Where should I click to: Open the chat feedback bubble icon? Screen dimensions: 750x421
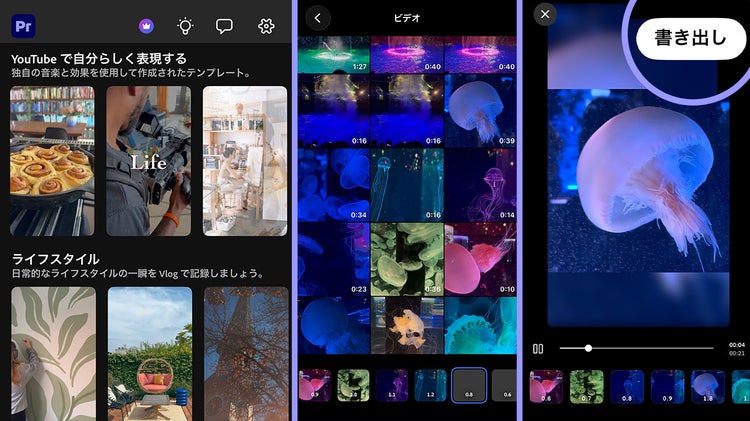pyautogui.click(x=224, y=26)
